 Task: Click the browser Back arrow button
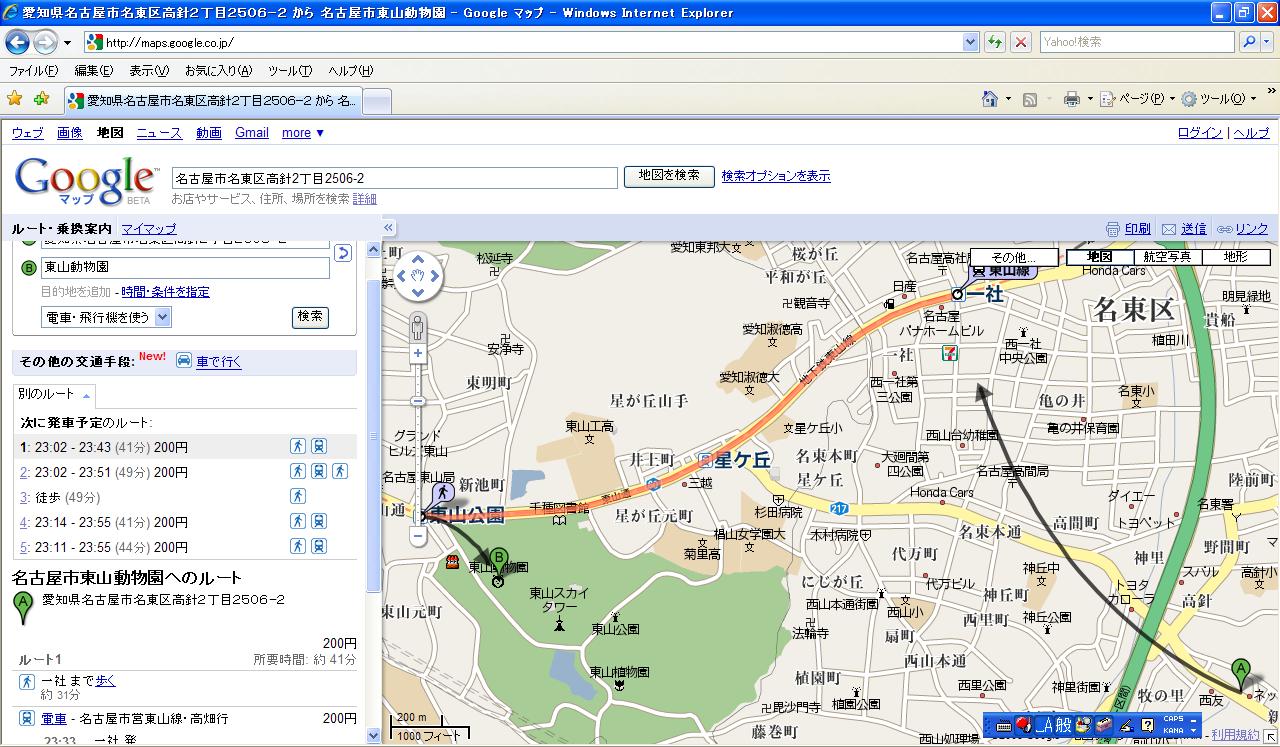[17, 42]
